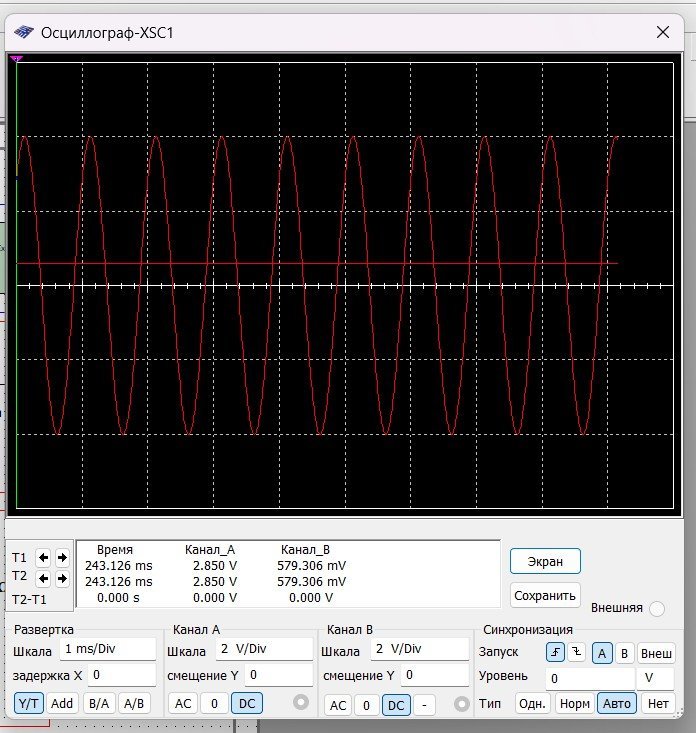Shift cursor T2 left with arrow

(x=43, y=578)
